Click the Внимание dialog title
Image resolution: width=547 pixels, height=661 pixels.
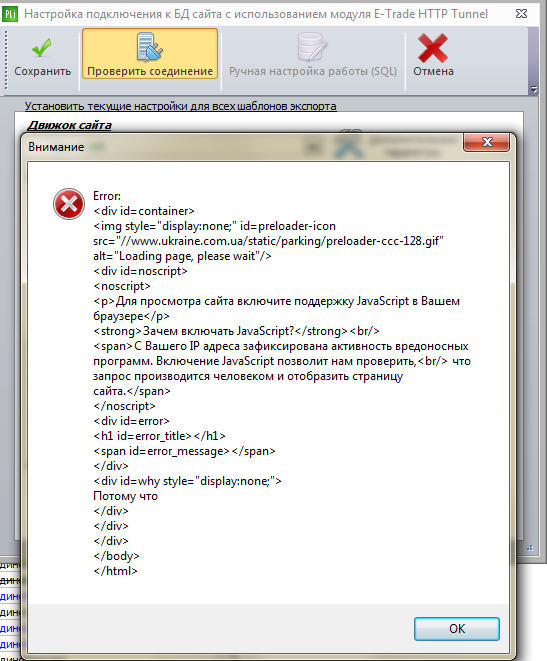[56, 147]
